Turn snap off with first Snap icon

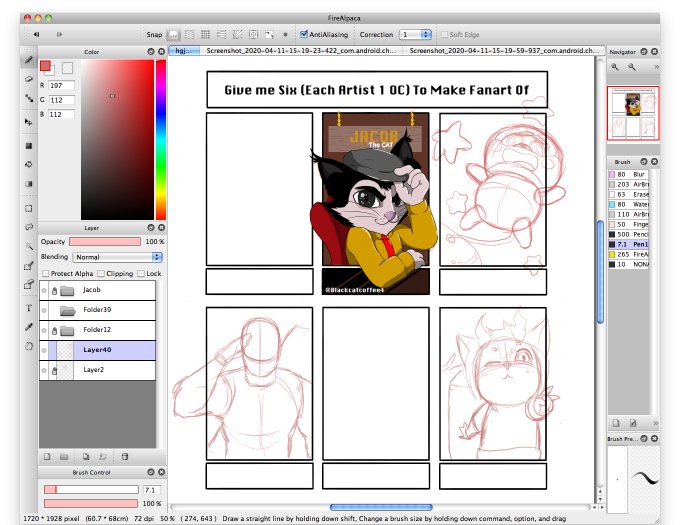[x=173, y=34]
